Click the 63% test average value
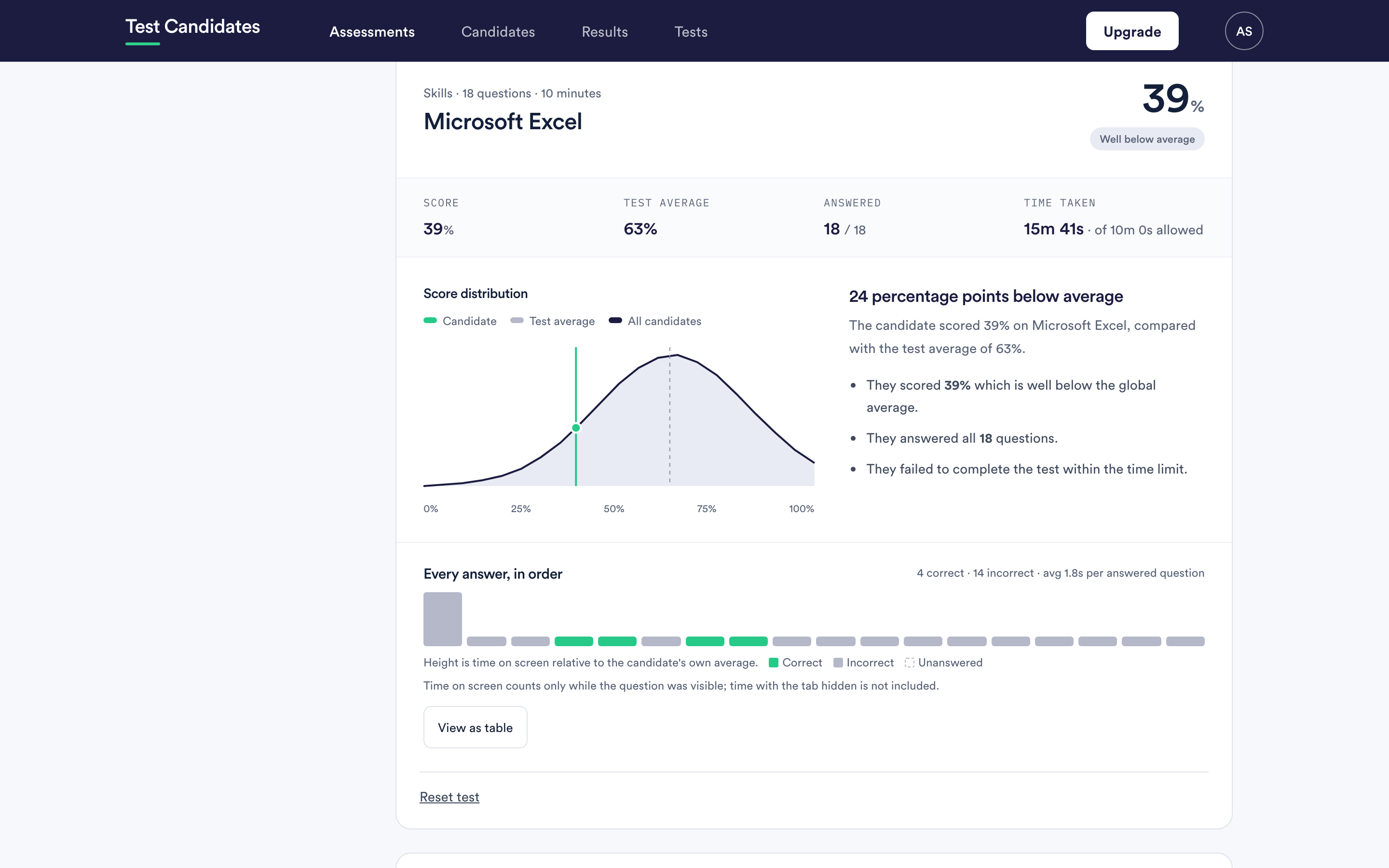1389x868 pixels. point(640,229)
